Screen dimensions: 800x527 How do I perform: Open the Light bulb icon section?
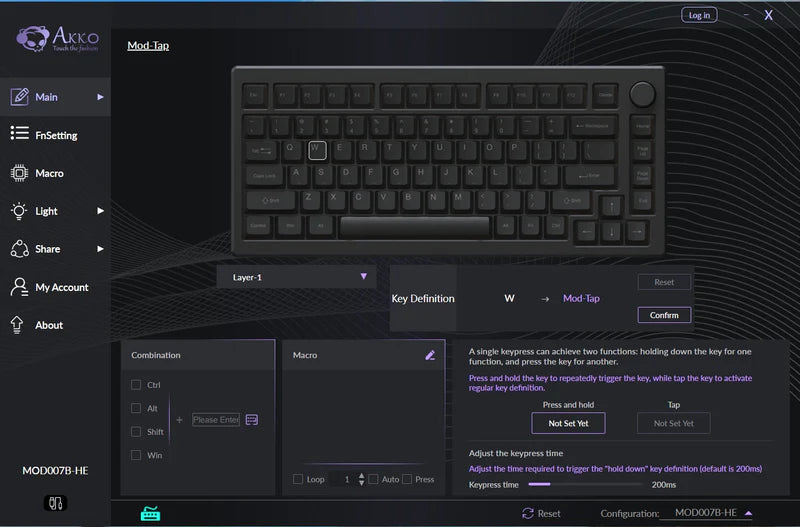(19, 211)
